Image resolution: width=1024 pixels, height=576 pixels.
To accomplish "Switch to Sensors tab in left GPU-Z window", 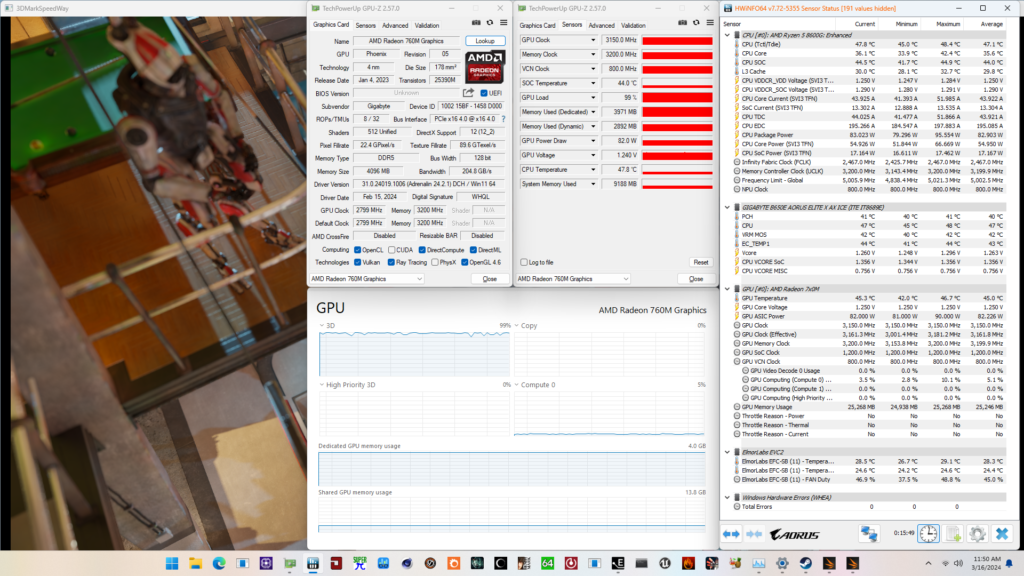I will tap(366, 25).
